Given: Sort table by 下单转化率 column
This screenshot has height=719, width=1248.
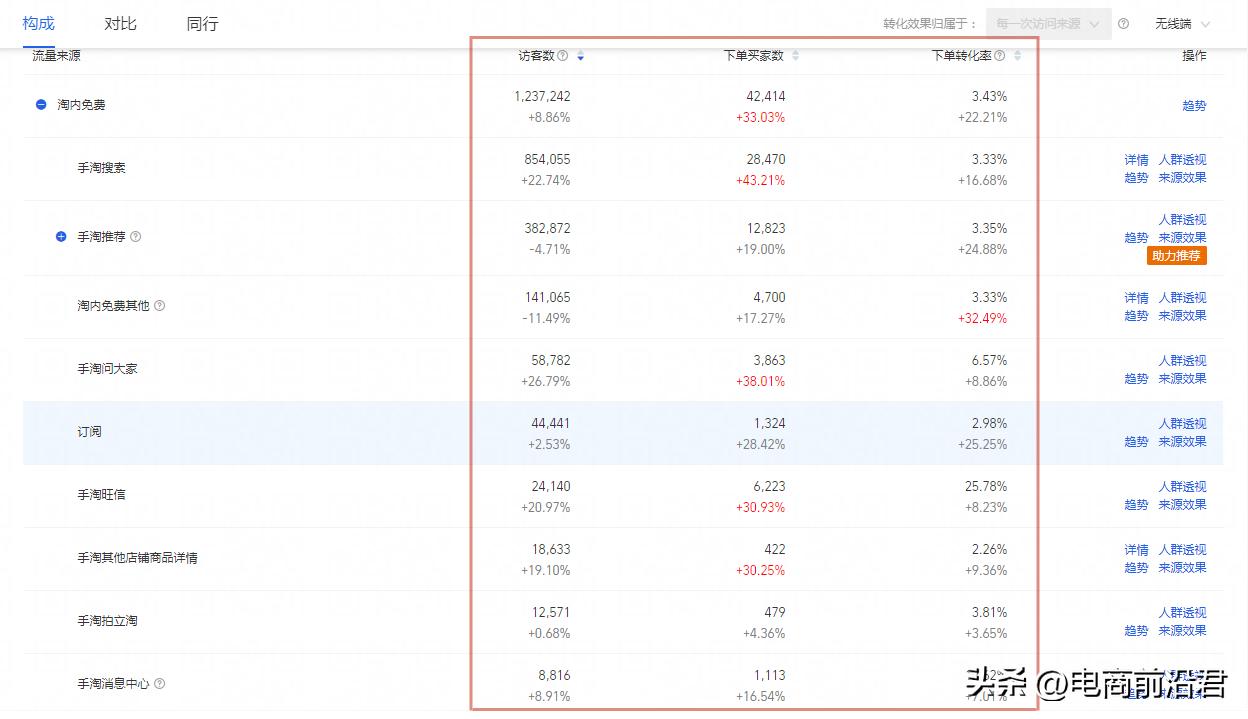Looking at the screenshot, I should tap(1017, 56).
